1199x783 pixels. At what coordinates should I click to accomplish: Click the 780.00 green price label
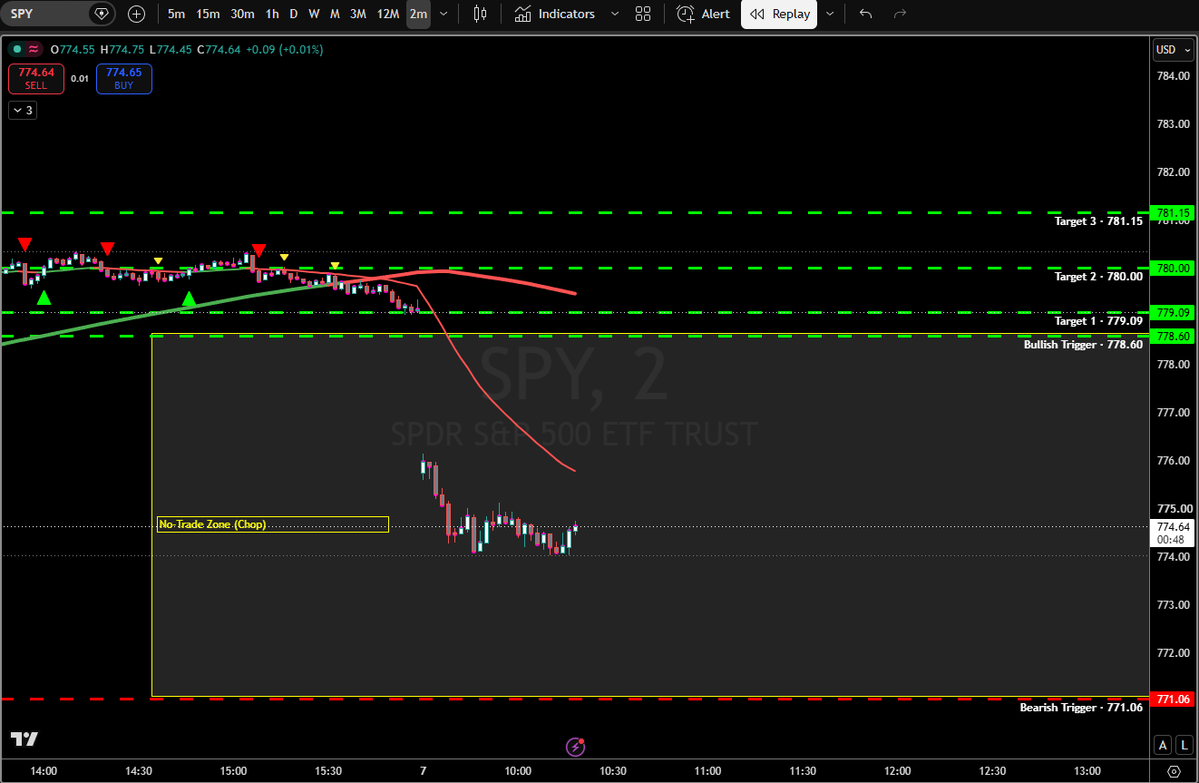click(1172, 268)
